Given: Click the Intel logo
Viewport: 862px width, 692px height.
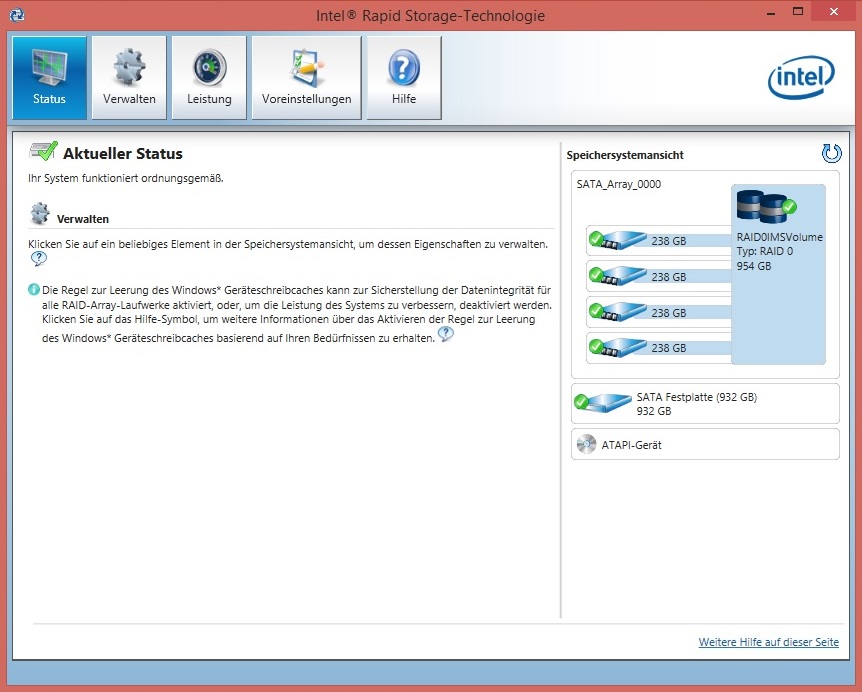Looking at the screenshot, I should pyautogui.click(x=801, y=77).
